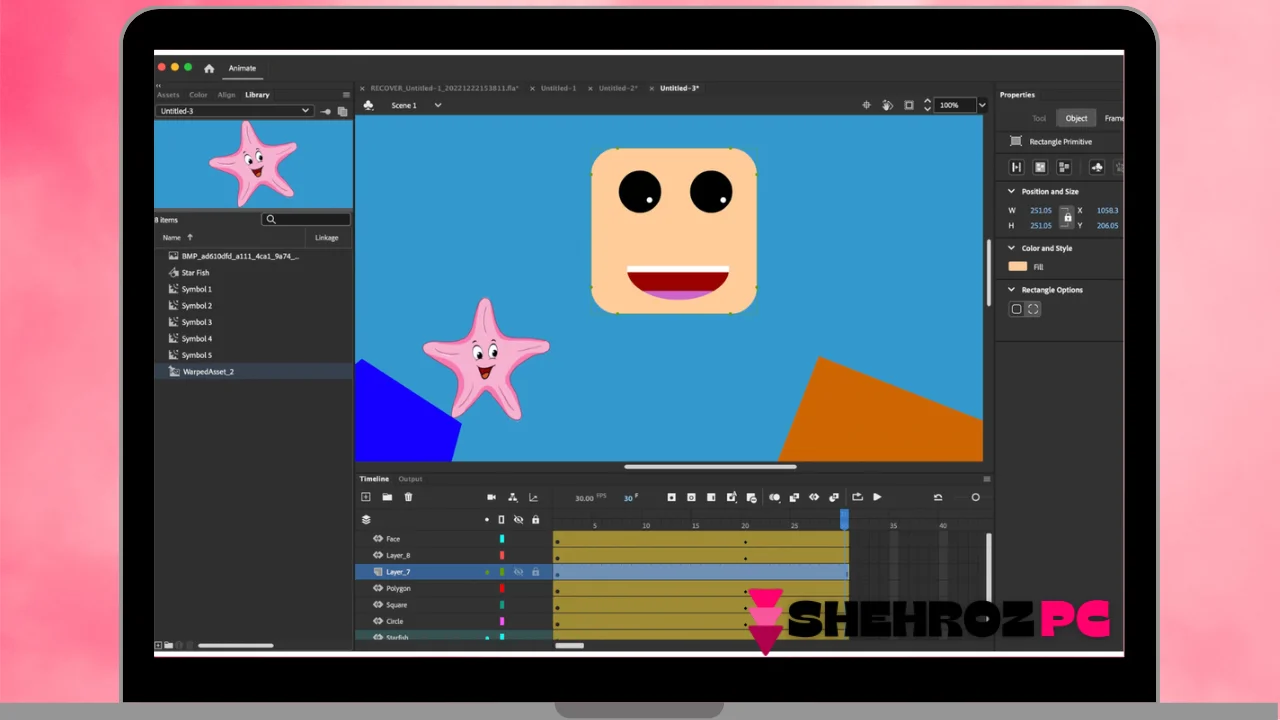
Task: Toggle width and height lock
Action: [x=1067, y=217]
